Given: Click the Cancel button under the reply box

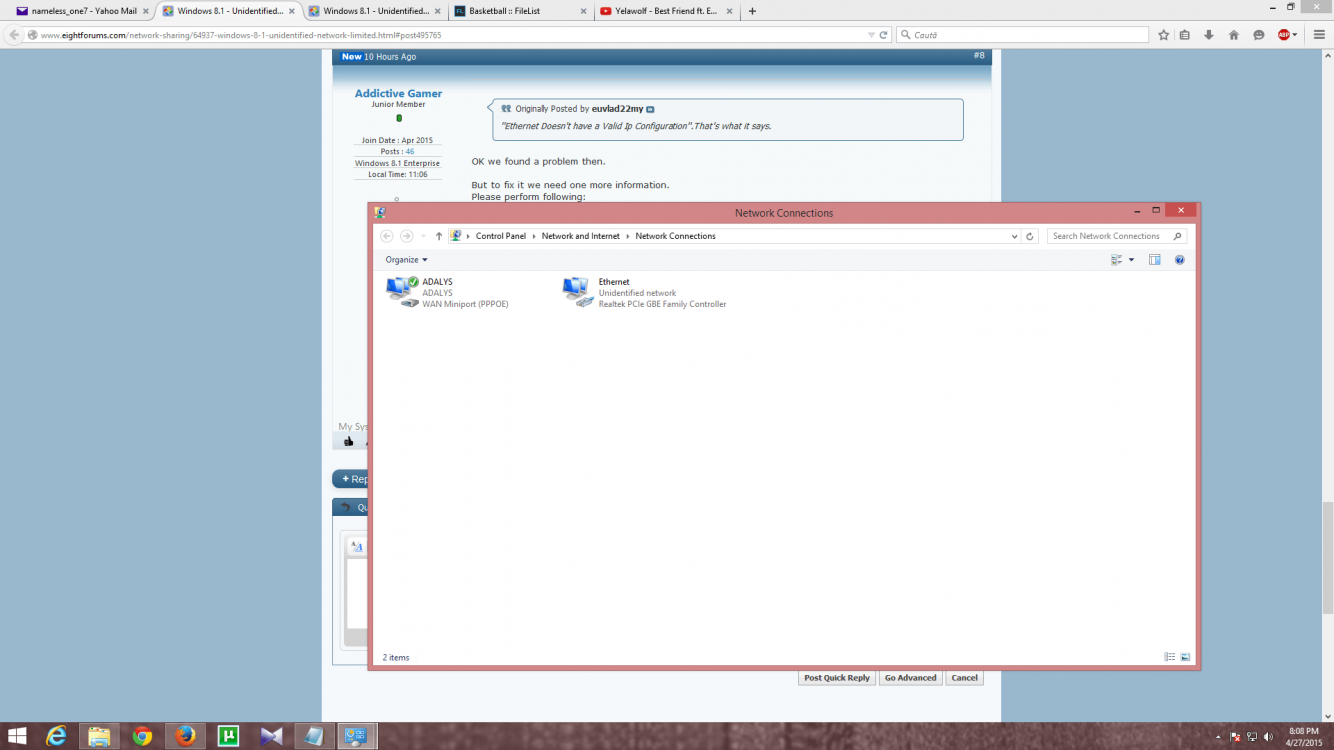Looking at the screenshot, I should [964, 678].
